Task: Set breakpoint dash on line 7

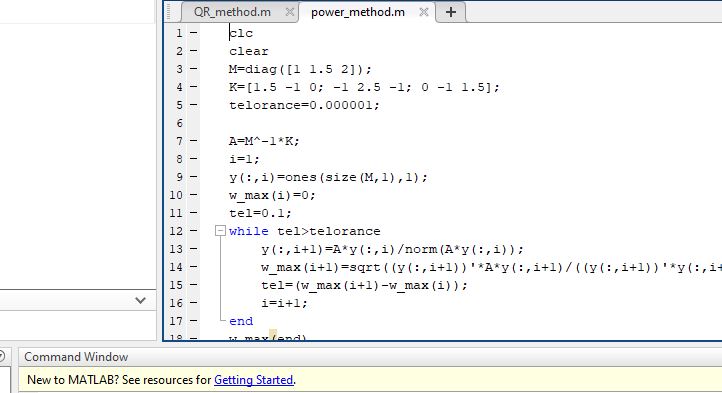Action: click(193, 141)
